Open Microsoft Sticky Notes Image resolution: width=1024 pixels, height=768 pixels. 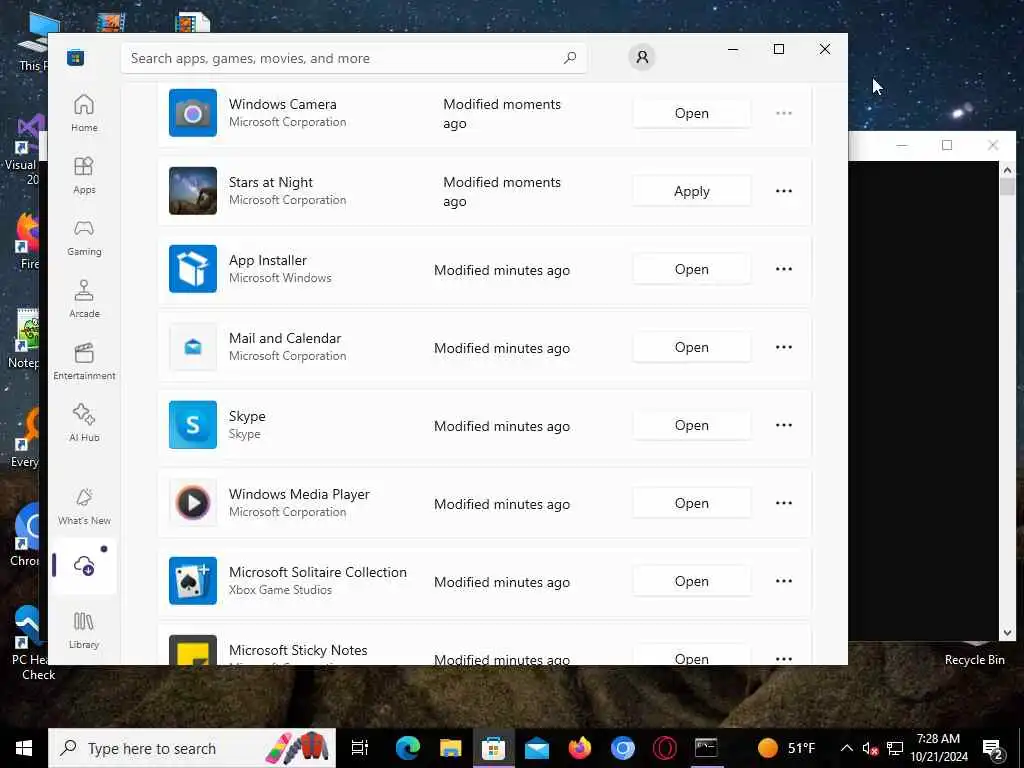pyautogui.click(x=692, y=656)
